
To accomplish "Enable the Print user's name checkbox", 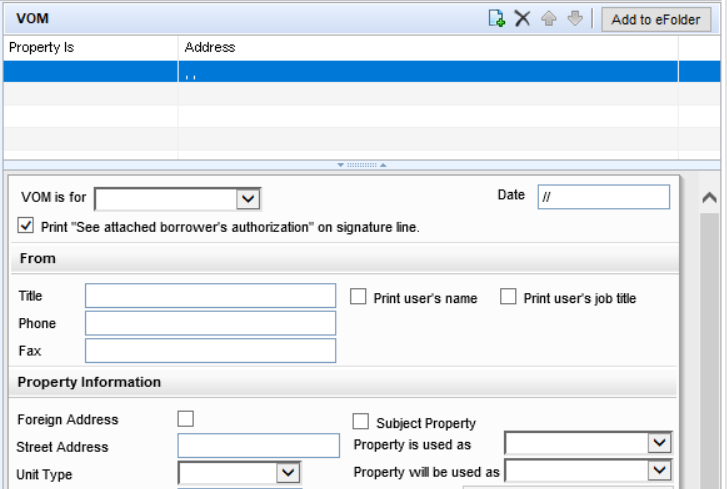I will point(359,297).
